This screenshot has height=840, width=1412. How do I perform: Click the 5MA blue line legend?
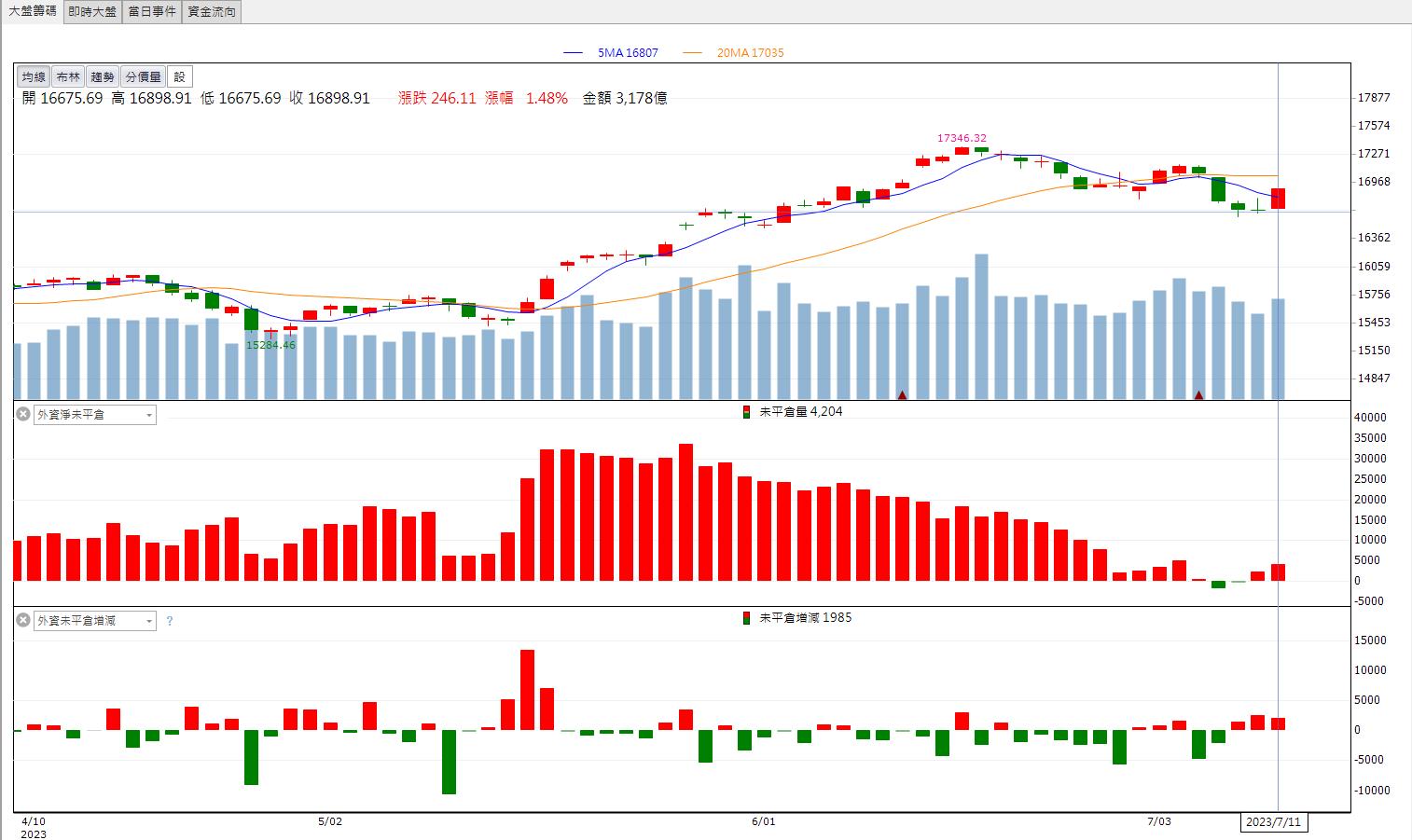tap(611, 53)
